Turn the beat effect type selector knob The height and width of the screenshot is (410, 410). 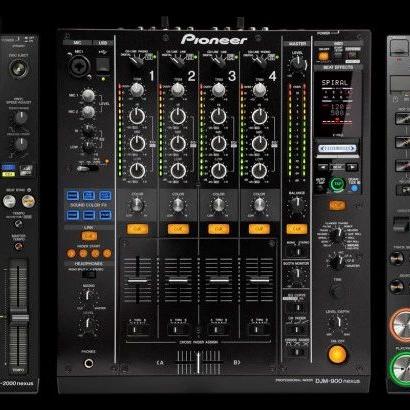coord(337,235)
